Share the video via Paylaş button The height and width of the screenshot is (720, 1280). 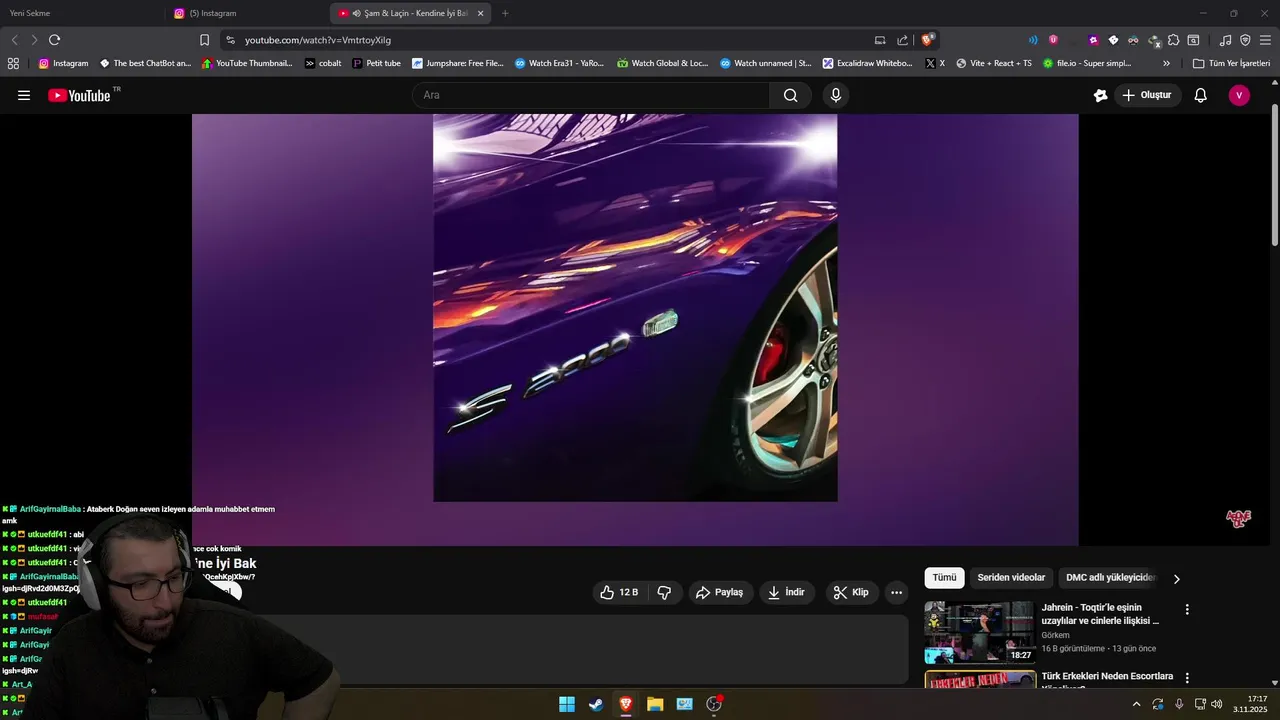click(x=721, y=592)
